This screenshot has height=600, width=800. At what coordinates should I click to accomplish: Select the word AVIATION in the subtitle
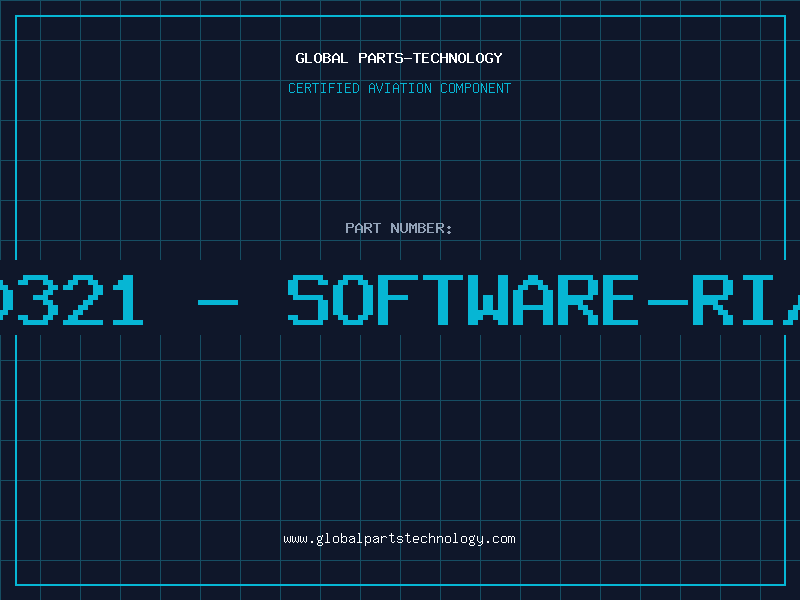(x=401, y=89)
